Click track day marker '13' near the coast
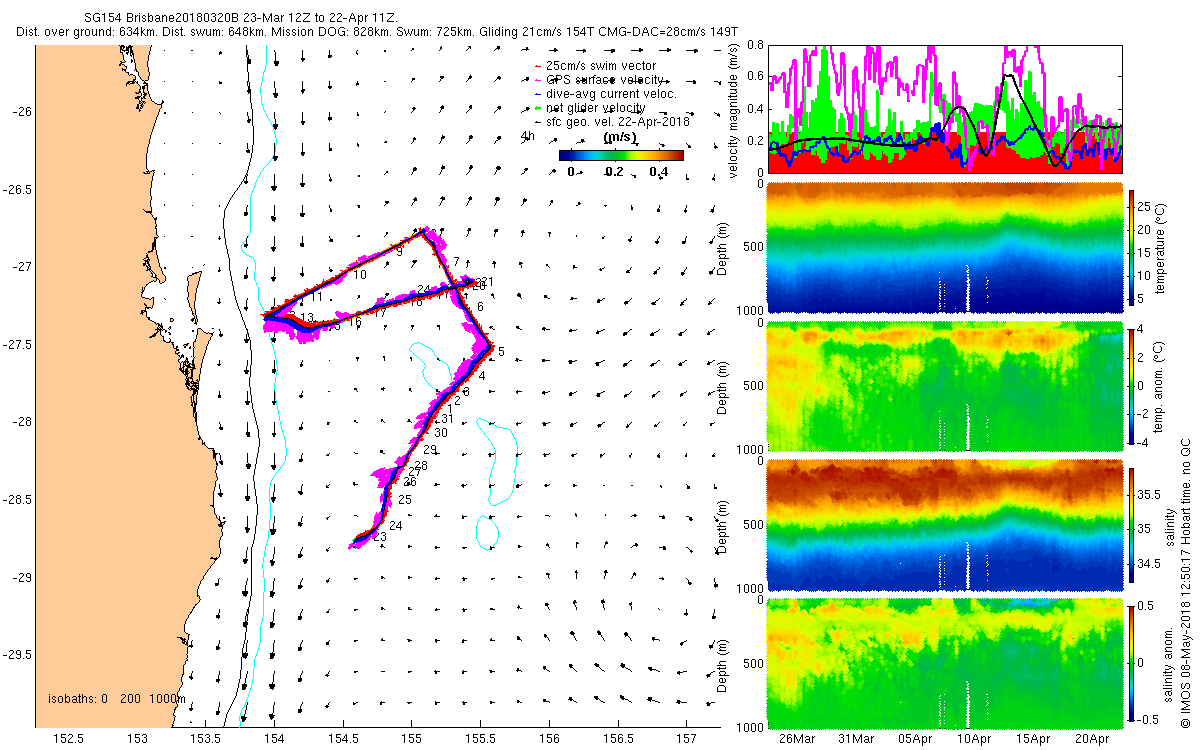 pyautogui.click(x=308, y=318)
